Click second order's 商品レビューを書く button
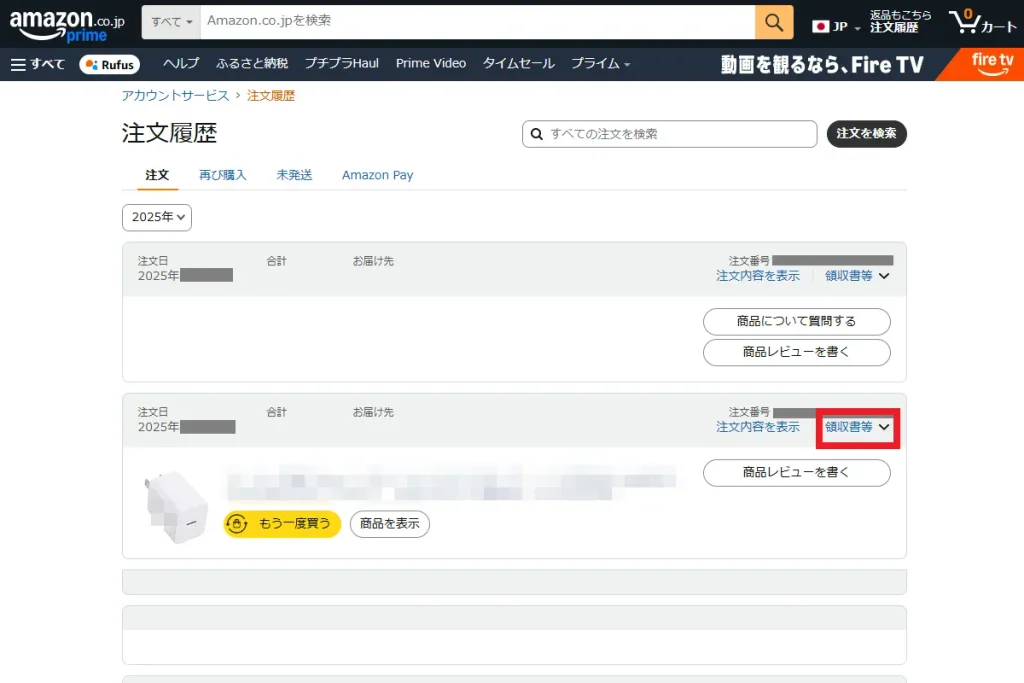This screenshot has width=1024, height=683. coord(797,473)
